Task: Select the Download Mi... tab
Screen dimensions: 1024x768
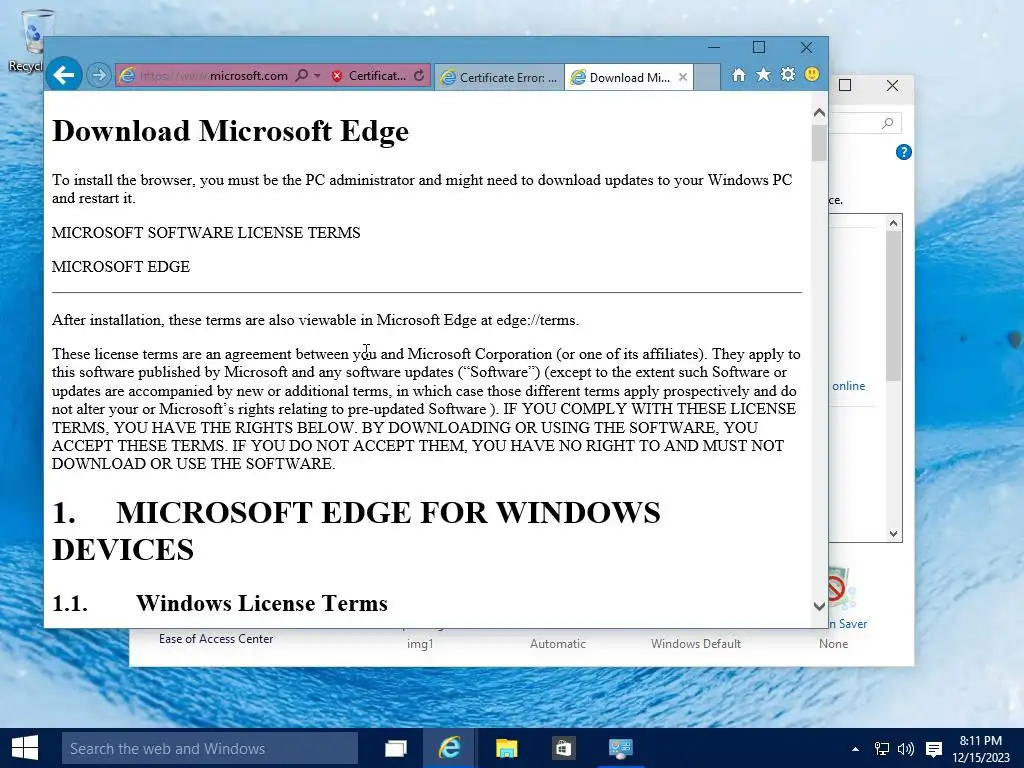Action: pyautogui.click(x=621, y=78)
